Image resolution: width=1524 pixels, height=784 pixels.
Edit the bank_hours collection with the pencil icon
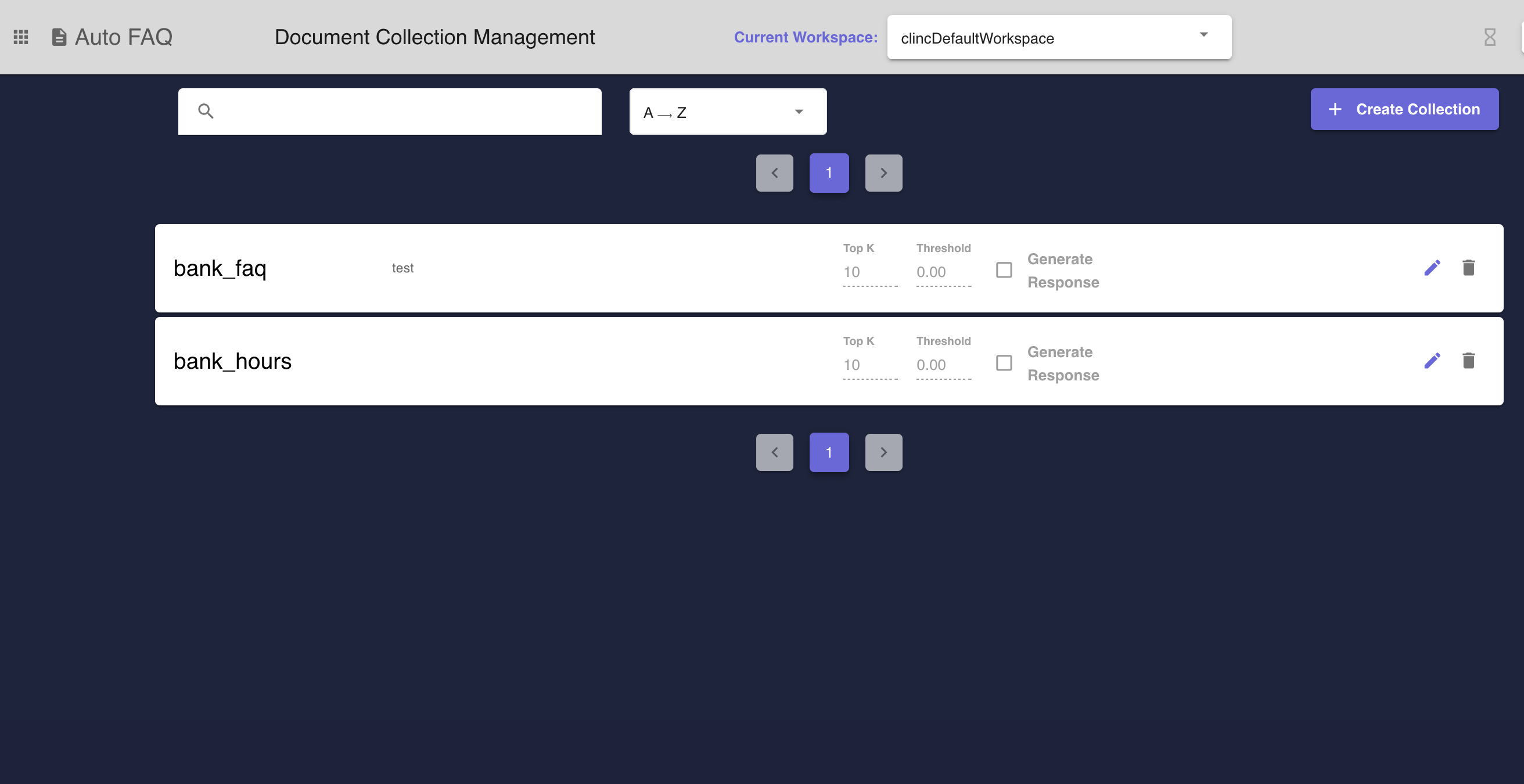[x=1432, y=361]
